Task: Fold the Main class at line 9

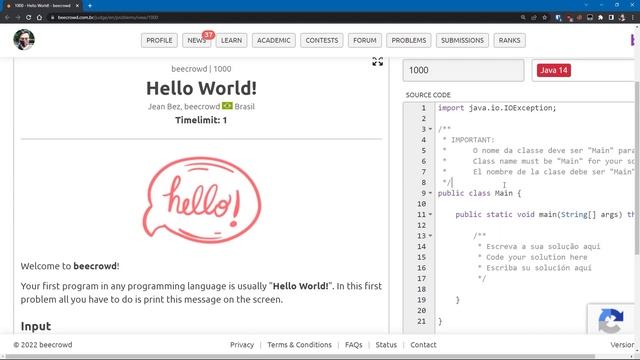Action: pyautogui.click(x=430, y=193)
